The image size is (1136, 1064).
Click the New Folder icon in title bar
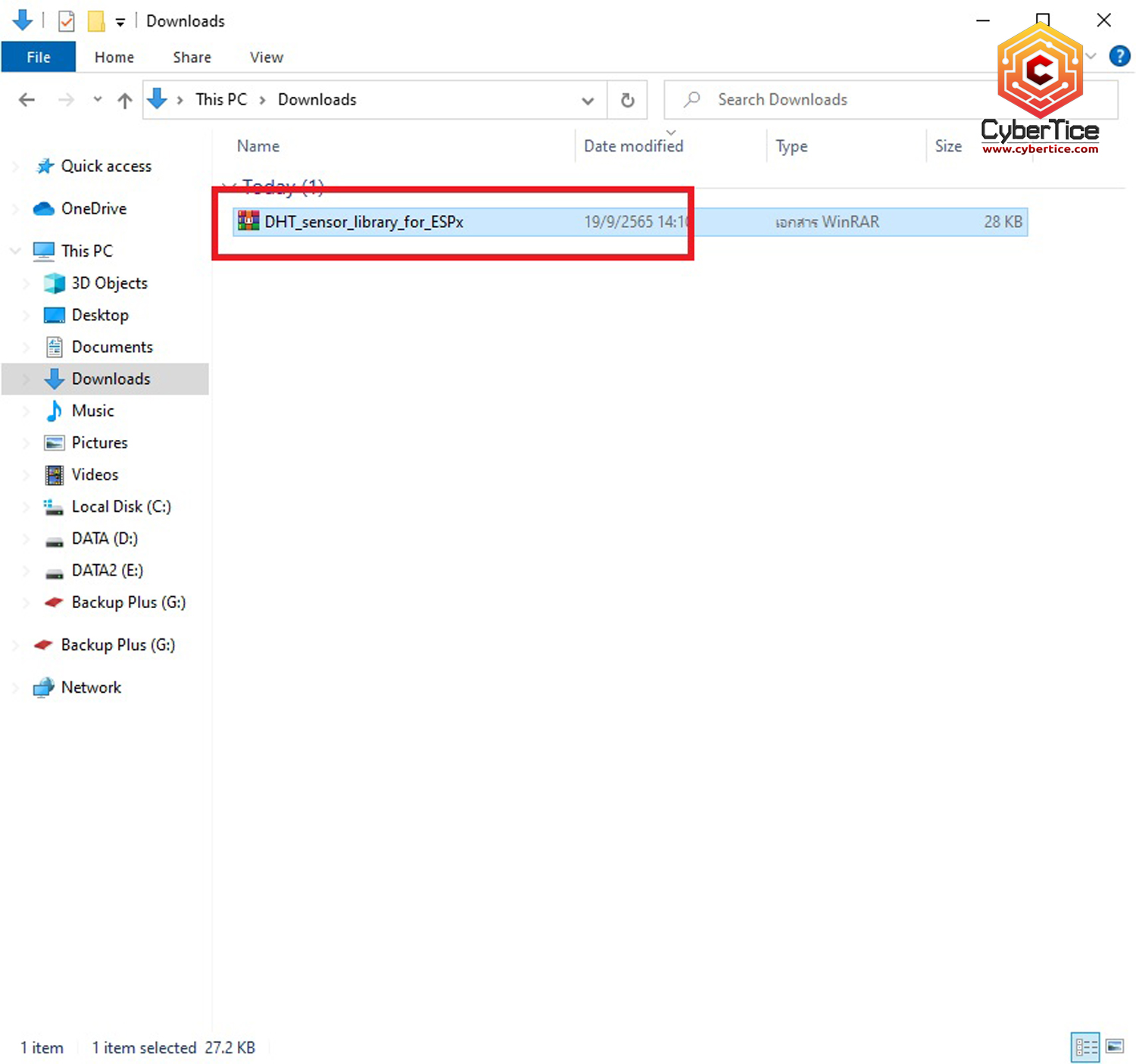click(x=96, y=21)
